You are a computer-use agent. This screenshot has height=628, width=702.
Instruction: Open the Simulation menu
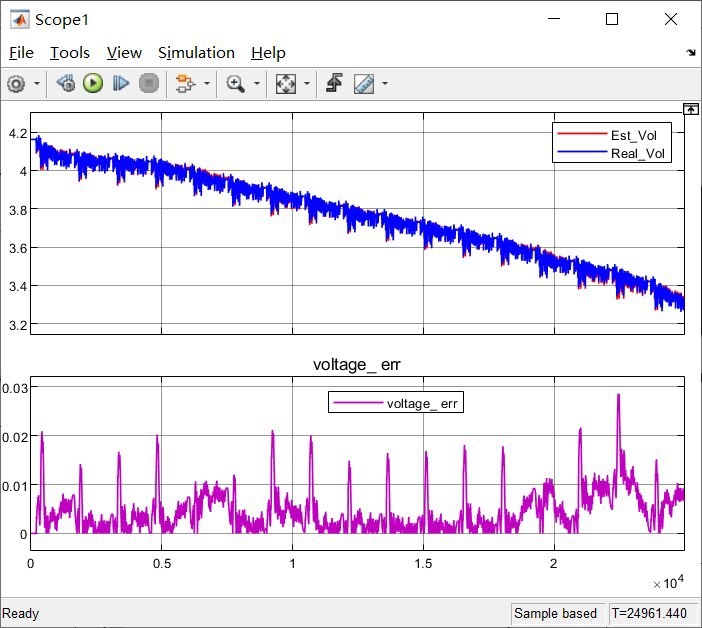[x=196, y=53]
